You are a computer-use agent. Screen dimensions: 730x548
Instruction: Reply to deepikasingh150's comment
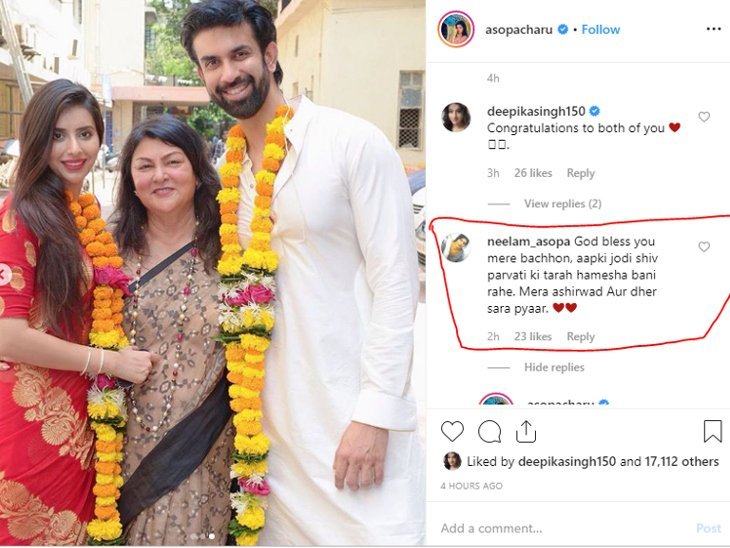581,173
